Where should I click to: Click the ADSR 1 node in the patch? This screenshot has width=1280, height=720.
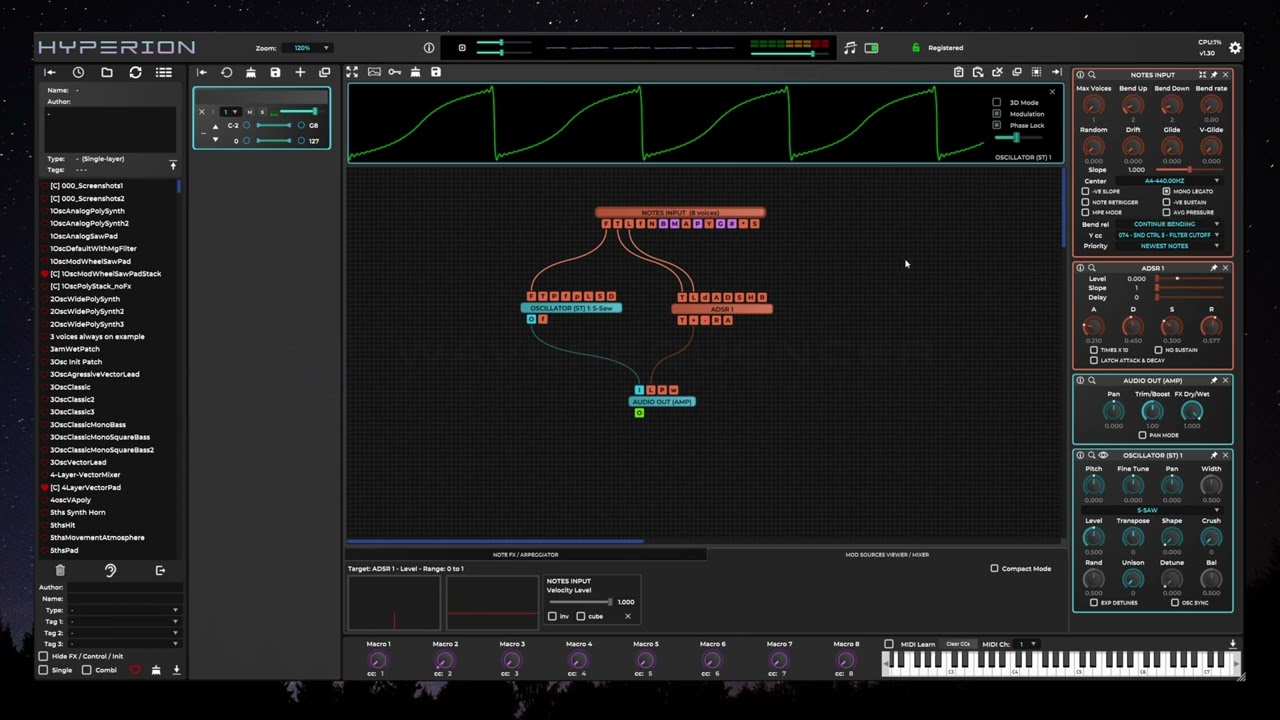click(x=722, y=309)
